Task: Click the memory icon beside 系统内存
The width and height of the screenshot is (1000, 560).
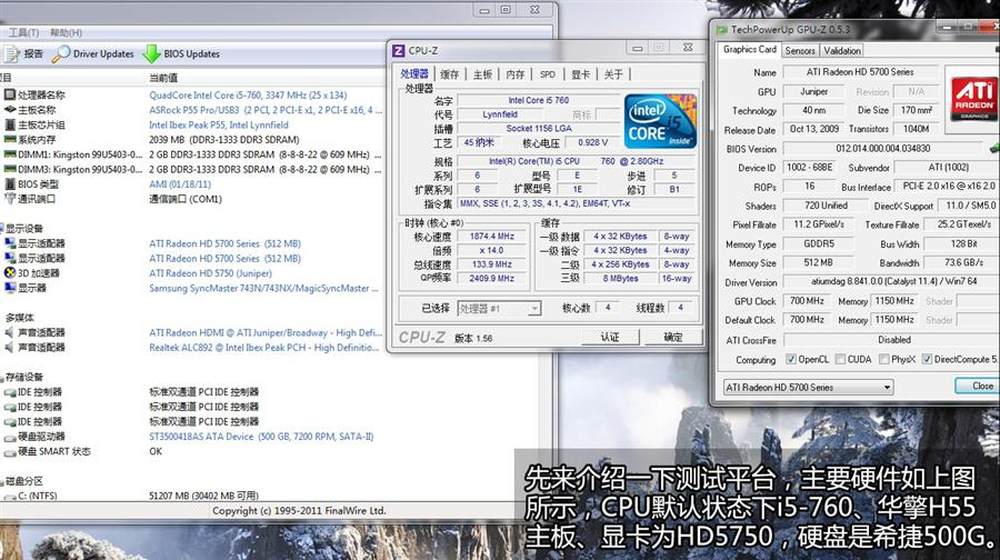Action: click(x=10, y=139)
